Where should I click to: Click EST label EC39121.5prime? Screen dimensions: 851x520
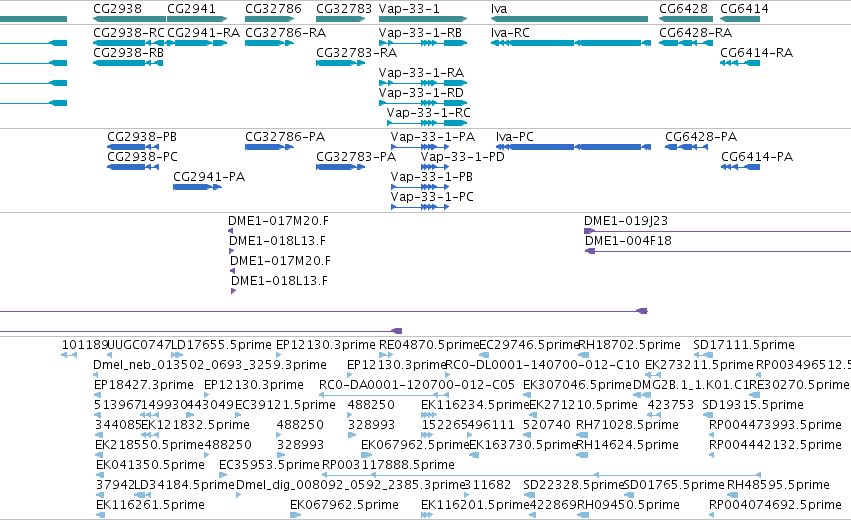click(x=285, y=405)
